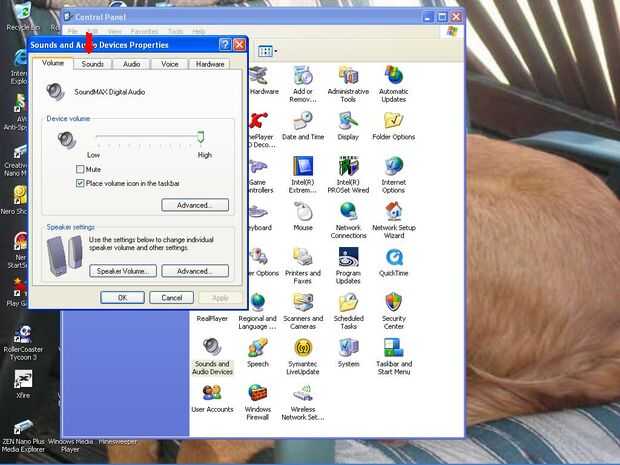Viewport: 620px width, 465px height.
Task: Open Network Setup Wizard icon
Action: pyautogui.click(x=393, y=220)
